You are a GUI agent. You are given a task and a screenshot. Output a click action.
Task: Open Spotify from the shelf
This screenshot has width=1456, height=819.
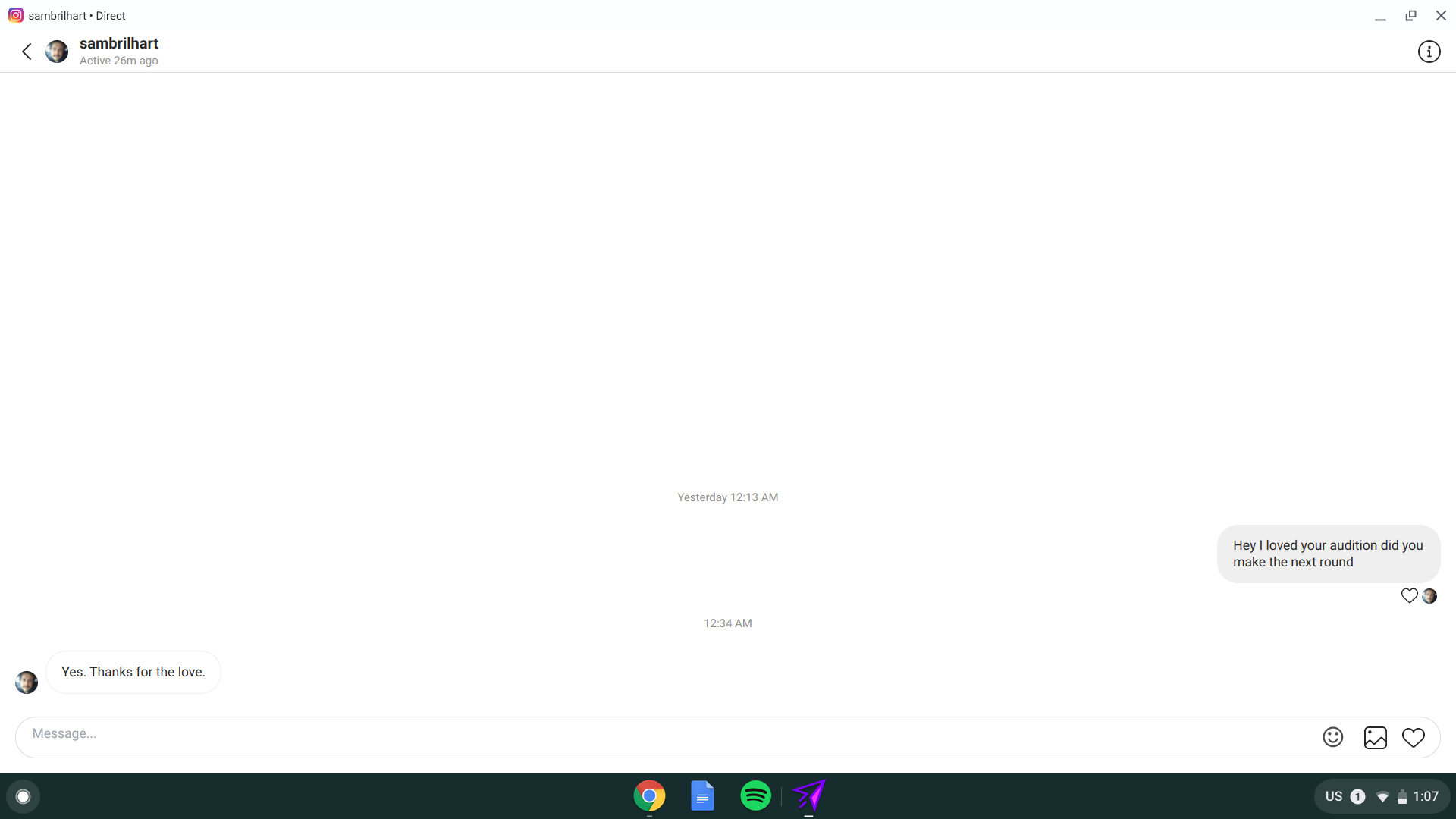coord(755,796)
